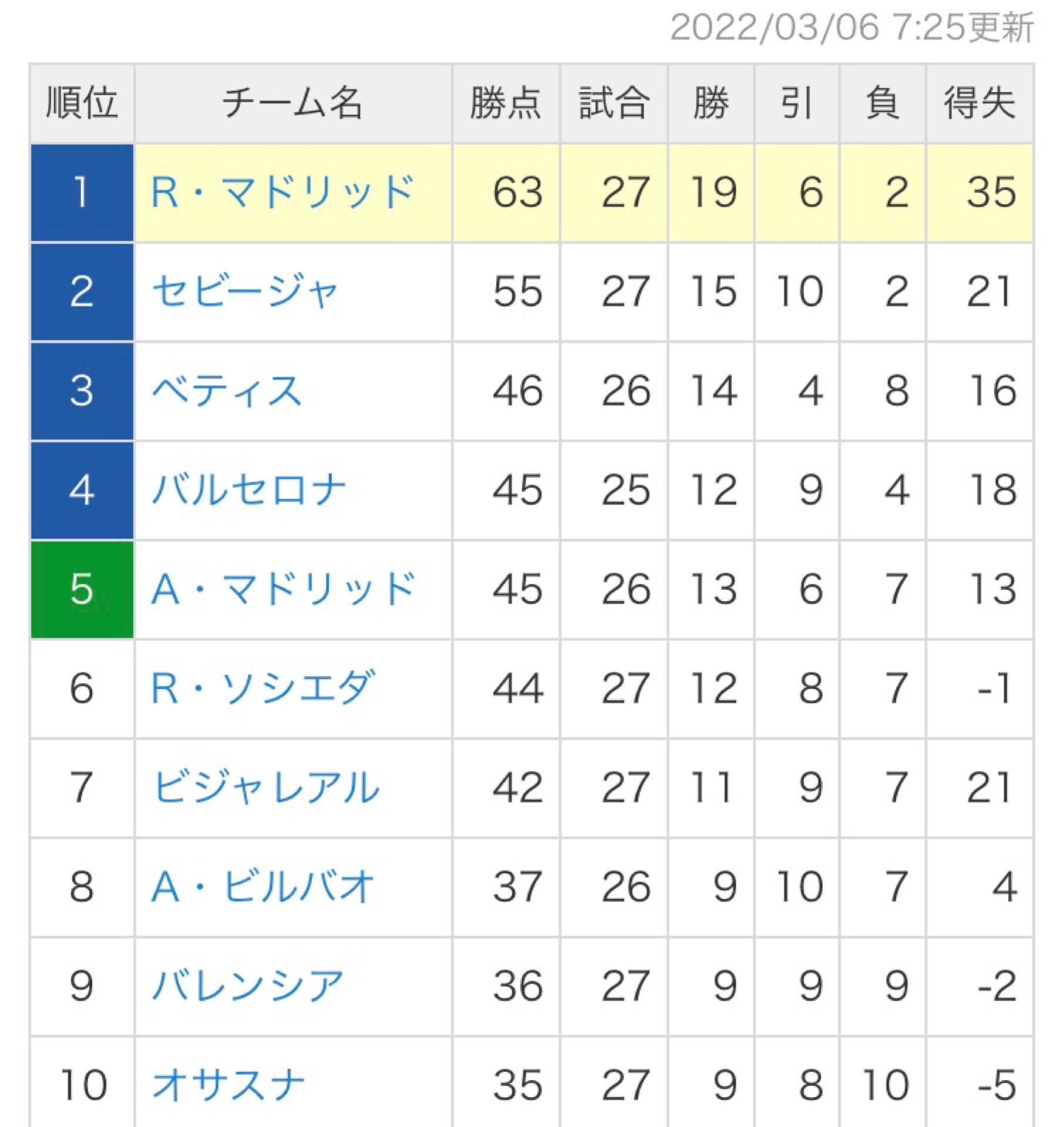This screenshot has height=1127, width=1064.
Task: Click the R・ソシエダ team name
Action: click(x=262, y=688)
